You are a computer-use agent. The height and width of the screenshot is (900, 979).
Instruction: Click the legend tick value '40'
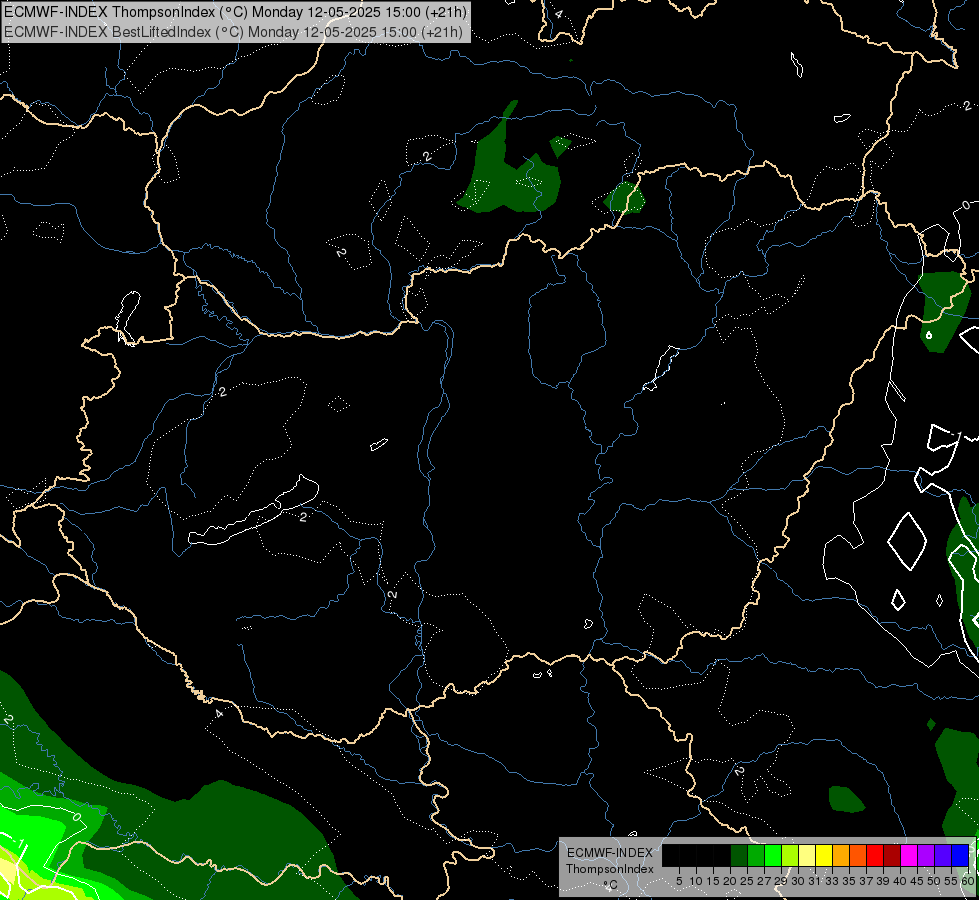point(900,881)
